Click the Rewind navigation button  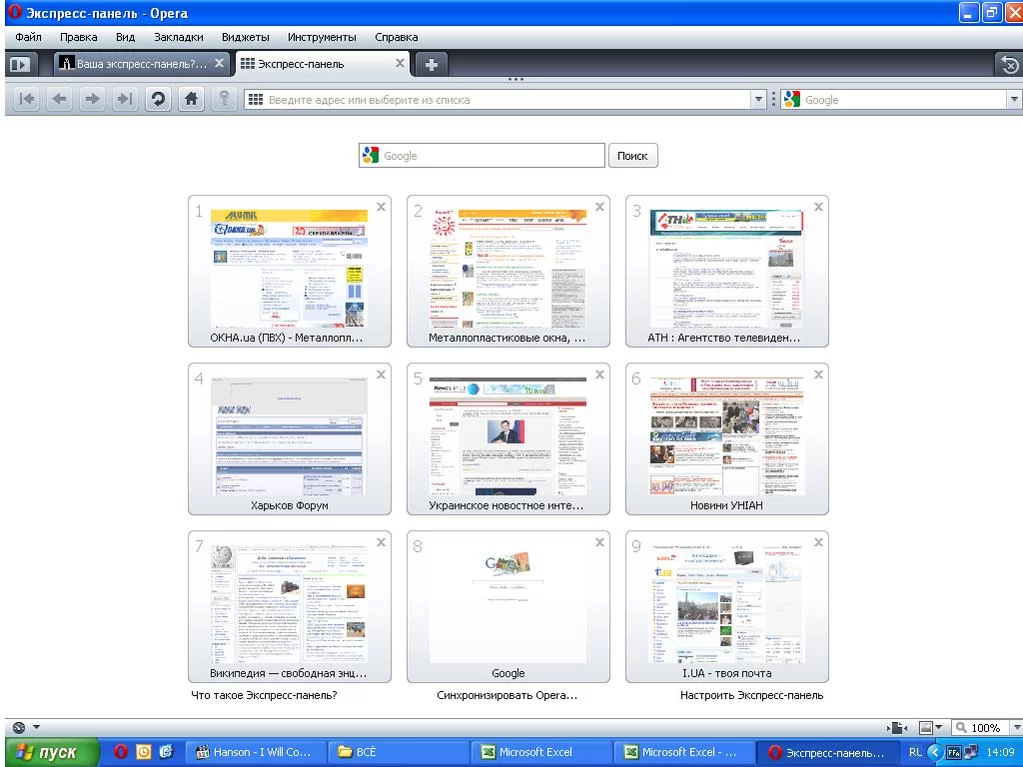[x=27, y=99]
